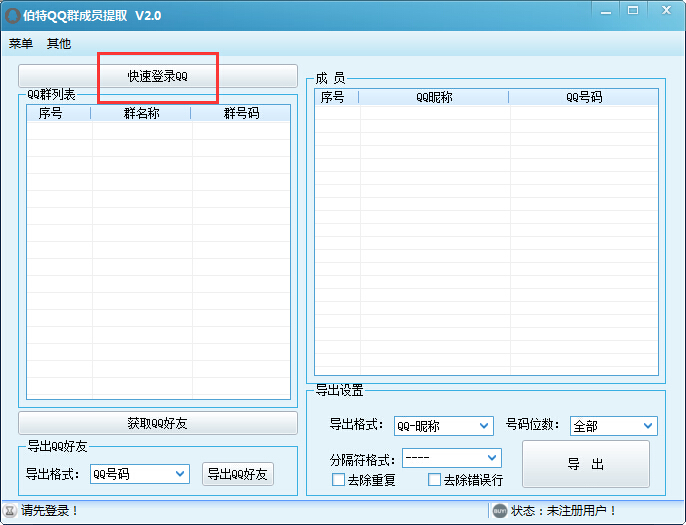This screenshot has width=686, height=525.
Task: Maximize the 伯特QQ群成员提取 window
Action: click(633, 11)
